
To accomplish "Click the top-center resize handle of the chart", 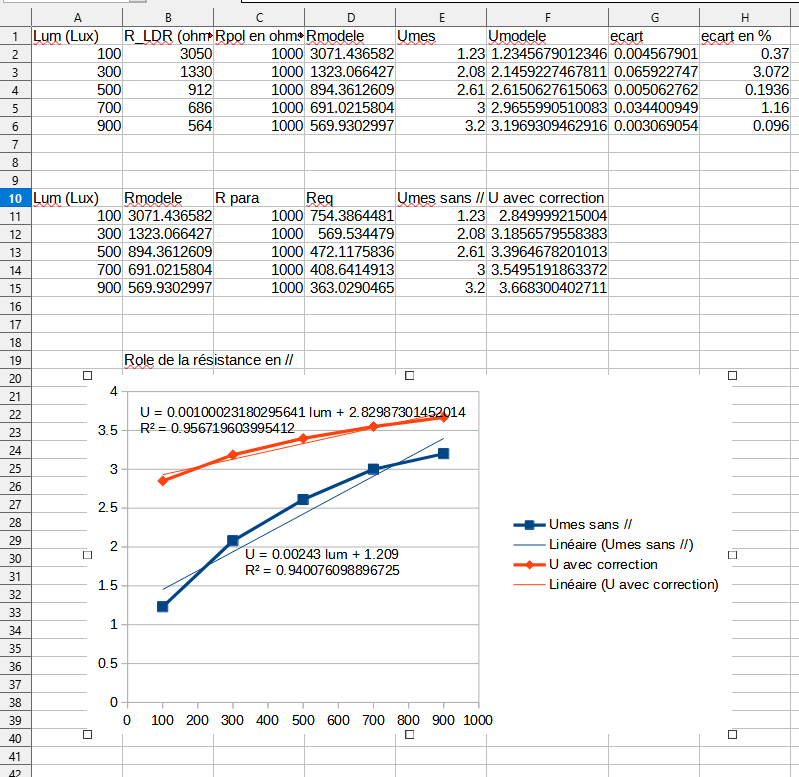I will [x=410, y=376].
